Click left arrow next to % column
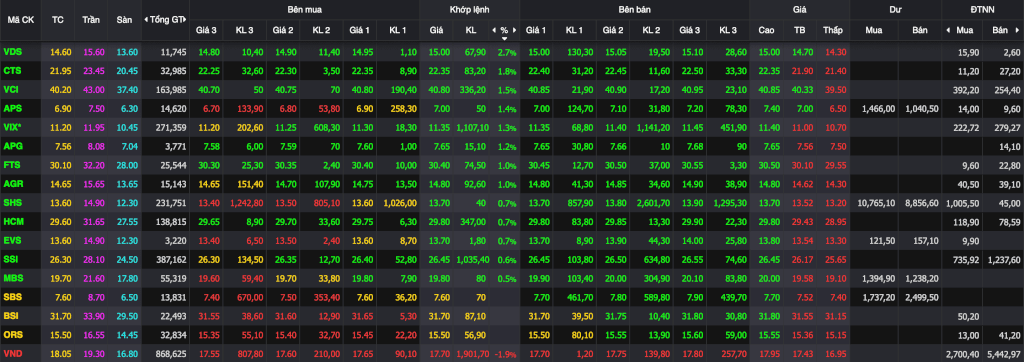The height and width of the screenshot is (362, 1024). 494,30
